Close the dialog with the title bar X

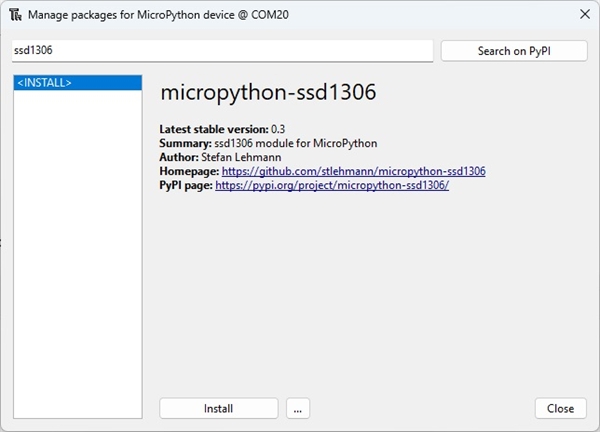coord(585,15)
